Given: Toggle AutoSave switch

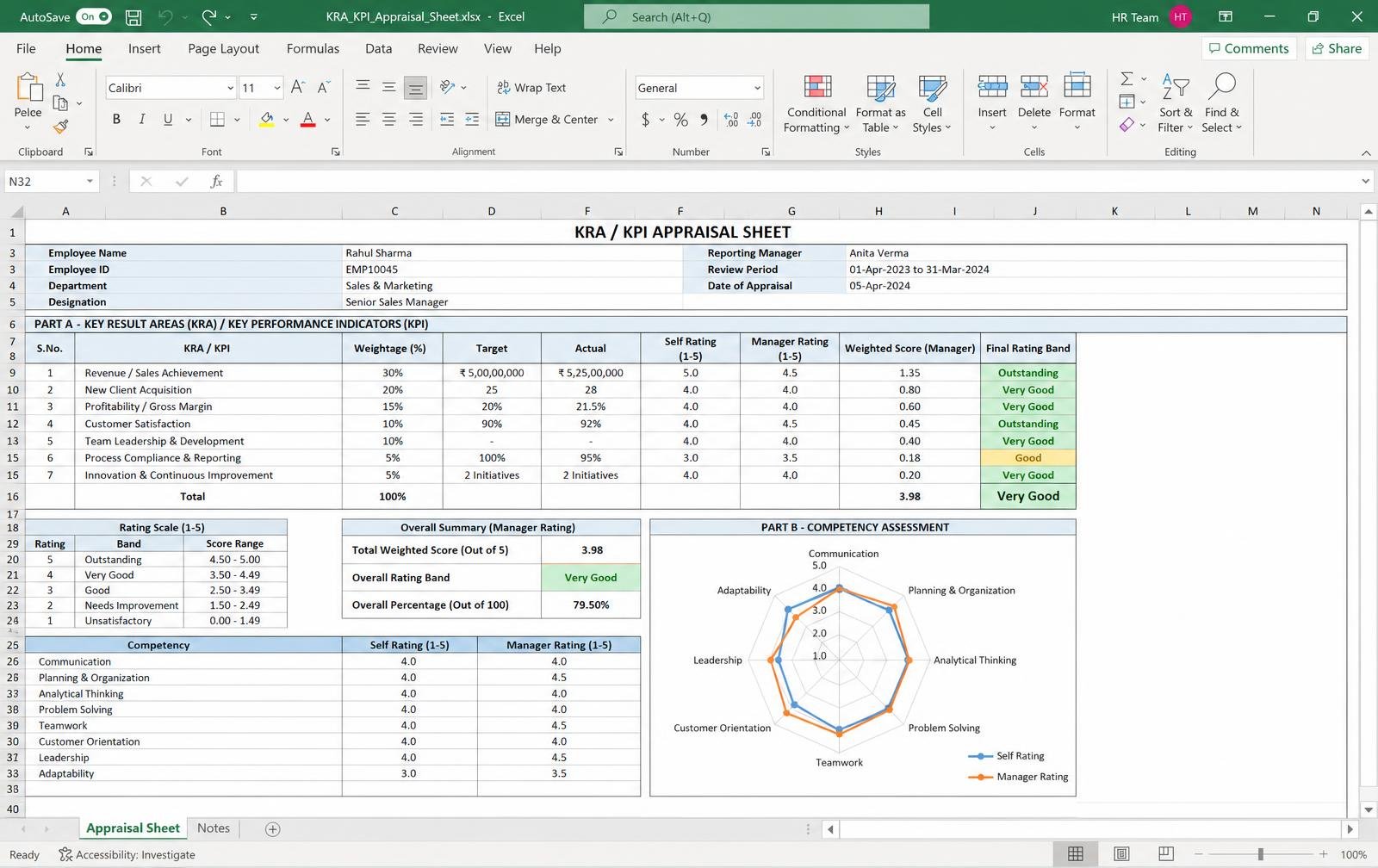Looking at the screenshot, I should coord(93,16).
